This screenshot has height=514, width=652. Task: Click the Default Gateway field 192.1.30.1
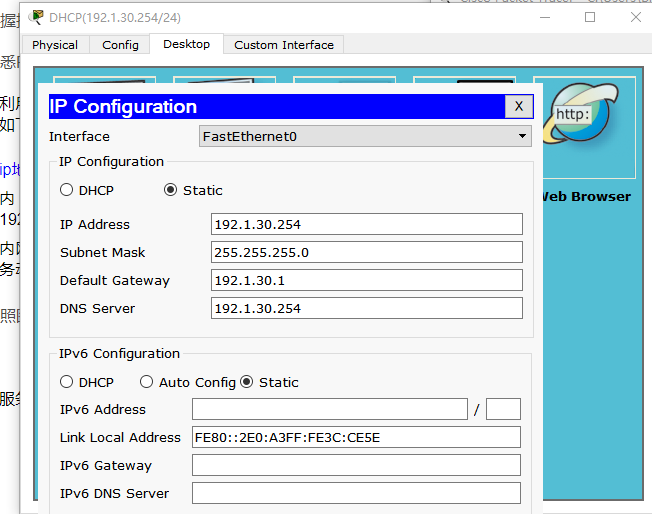367,280
